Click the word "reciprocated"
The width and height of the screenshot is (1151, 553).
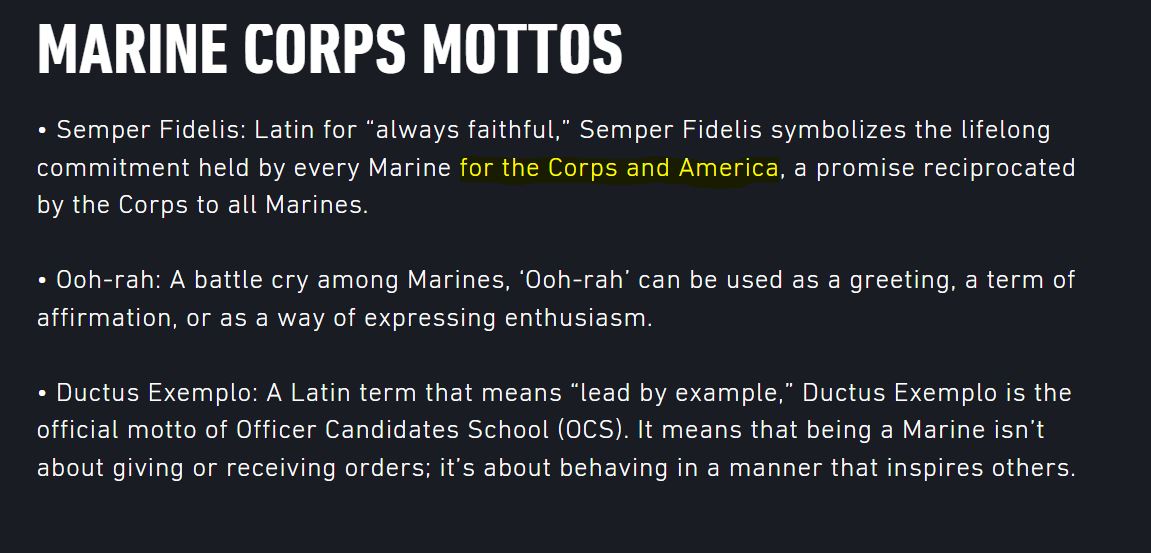point(999,168)
